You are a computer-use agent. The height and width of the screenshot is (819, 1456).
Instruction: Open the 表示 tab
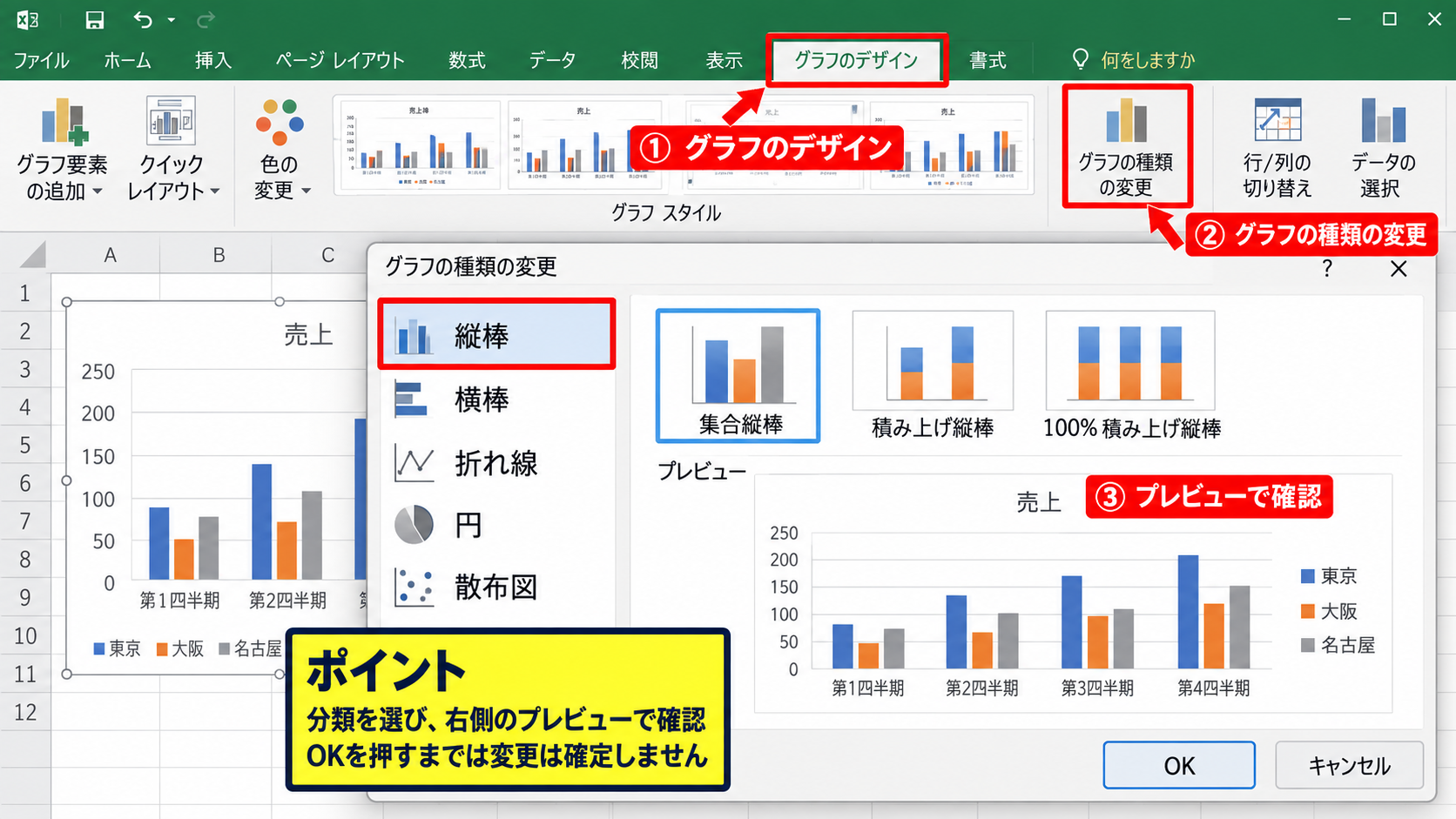(x=724, y=60)
